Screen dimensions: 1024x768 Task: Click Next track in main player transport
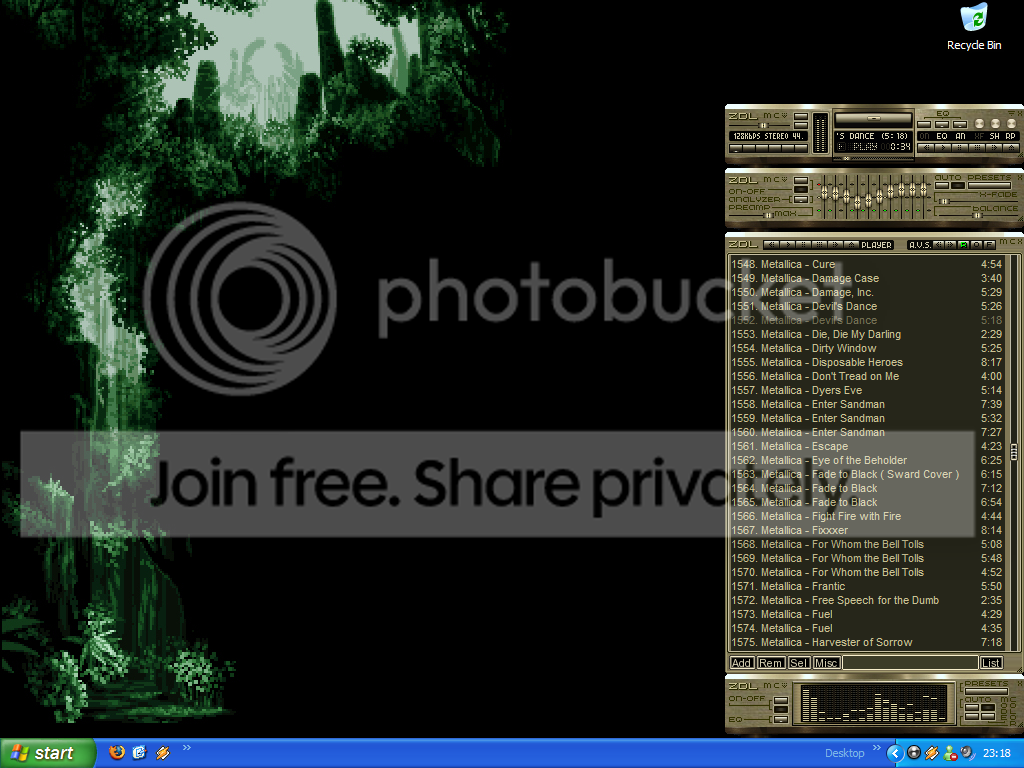pos(994,148)
